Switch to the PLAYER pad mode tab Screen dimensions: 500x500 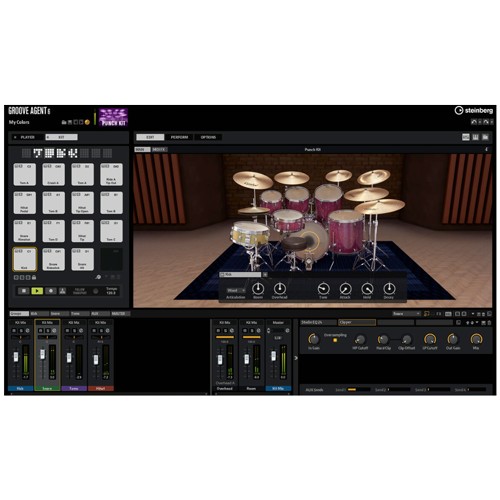tap(27, 137)
